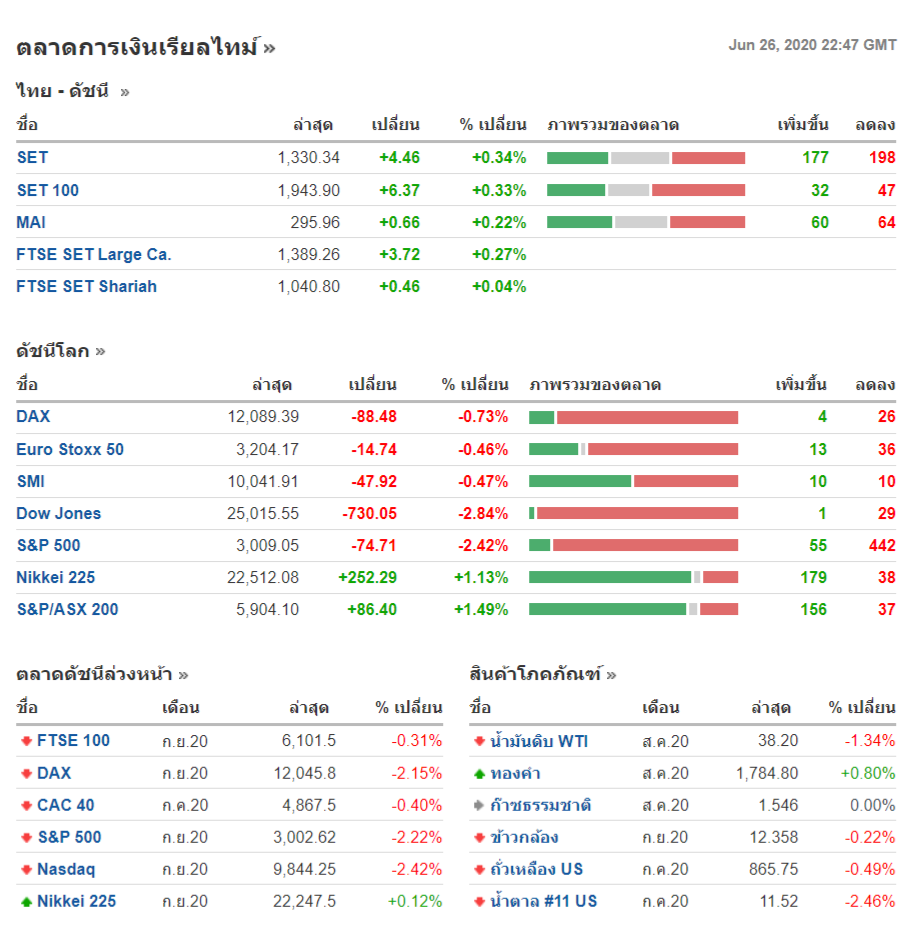908x940 pixels.
Task: Click the market overview bar for SET
Action: pyautogui.click(x=646, y=158)
